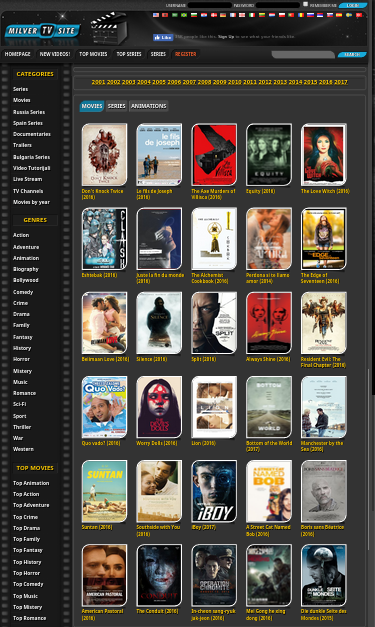Open the Split (2016) movie poster

[x=214, y=323]
